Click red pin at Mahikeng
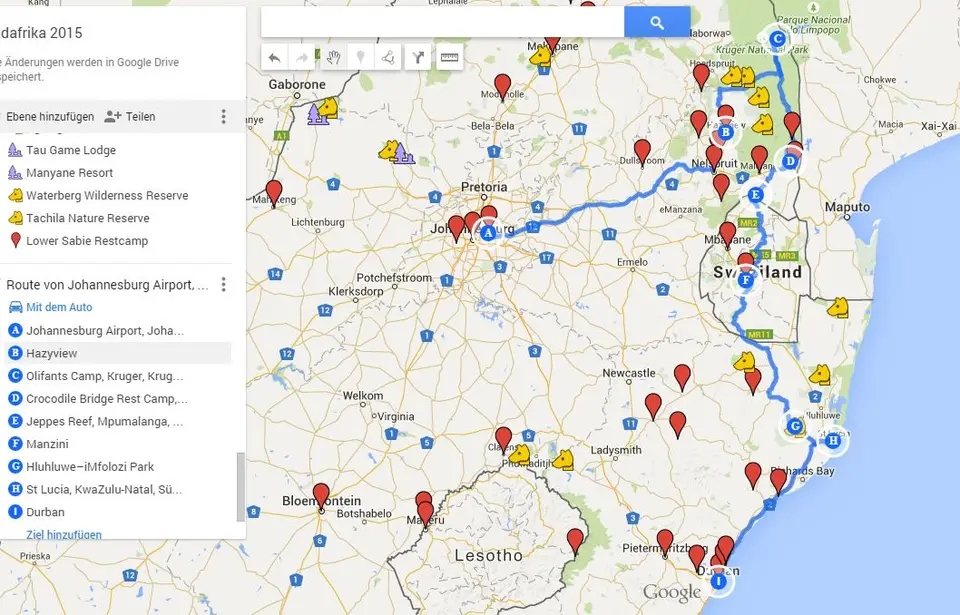 click(274, 193)
